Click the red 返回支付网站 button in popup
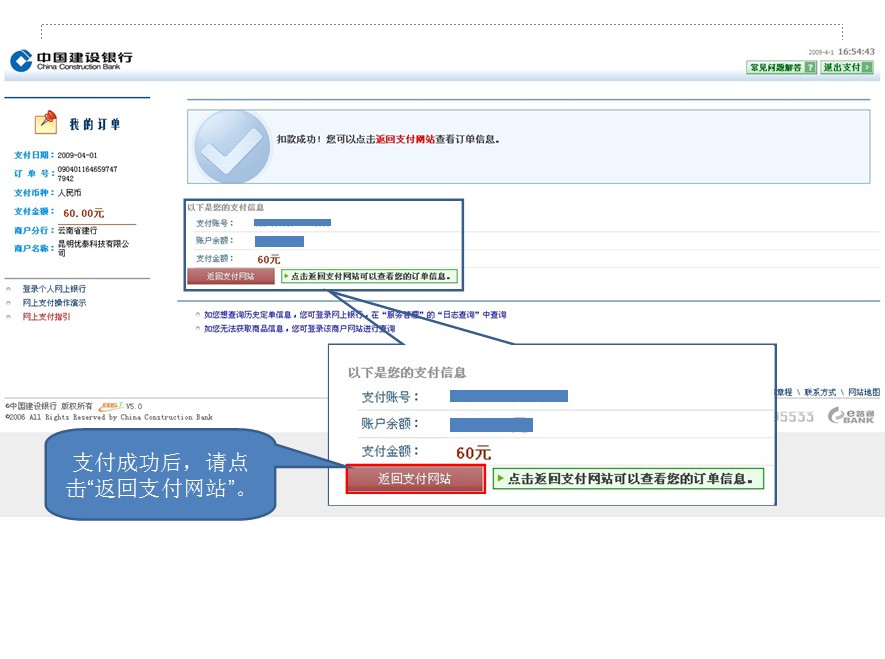 pos(414,479)
